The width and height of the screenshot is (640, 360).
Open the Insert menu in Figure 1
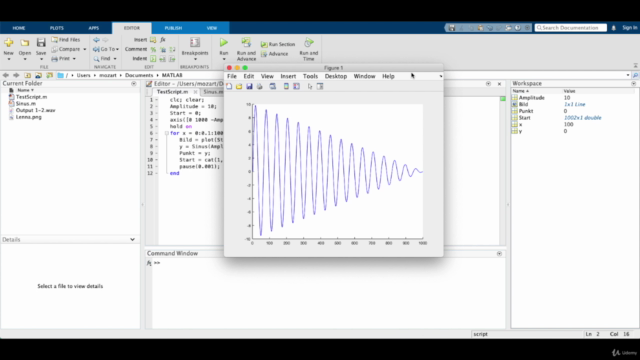[288, 76]
